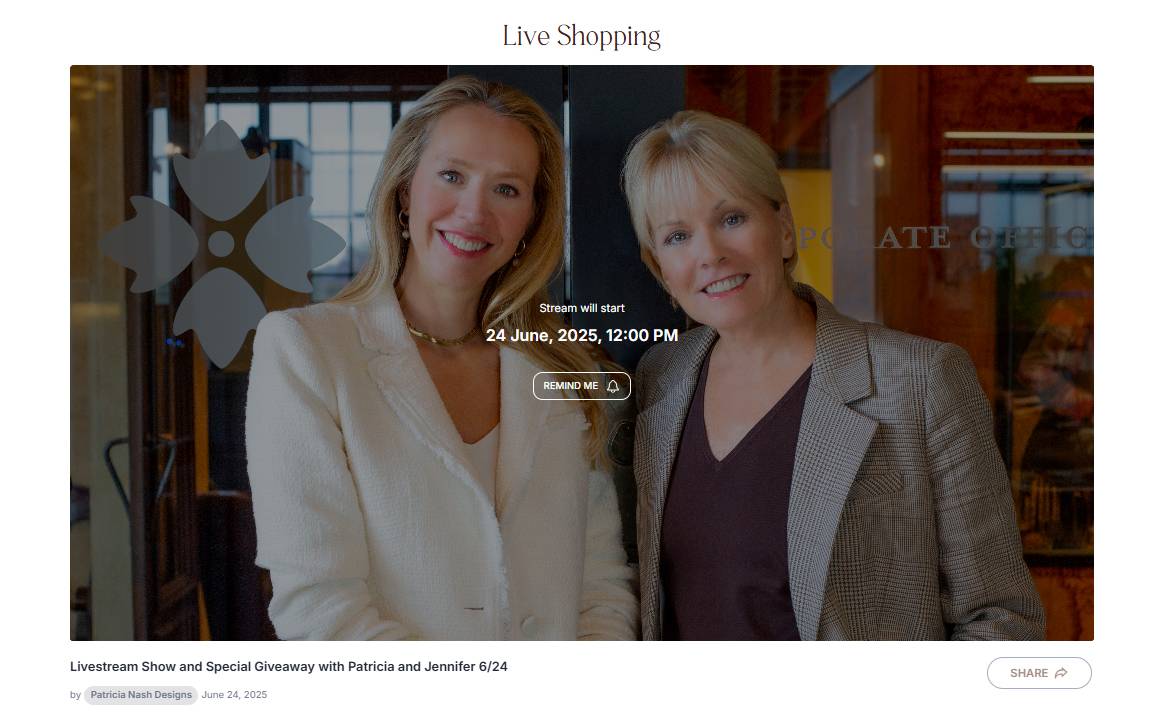Click the share arrow icon

[x=1062, y=673]
